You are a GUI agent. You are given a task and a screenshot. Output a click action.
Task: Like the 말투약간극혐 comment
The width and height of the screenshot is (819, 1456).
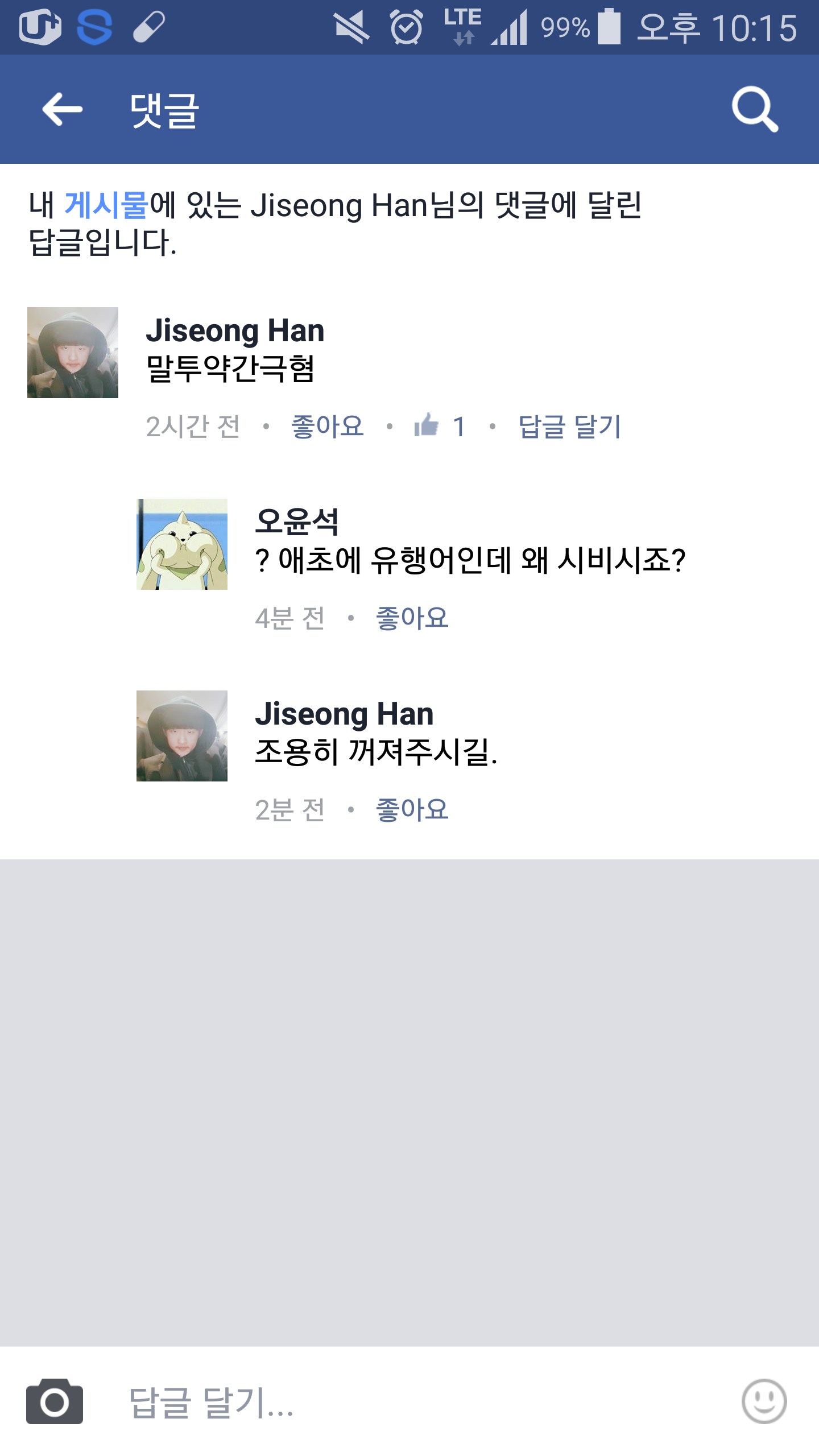(x=327, y=426)
